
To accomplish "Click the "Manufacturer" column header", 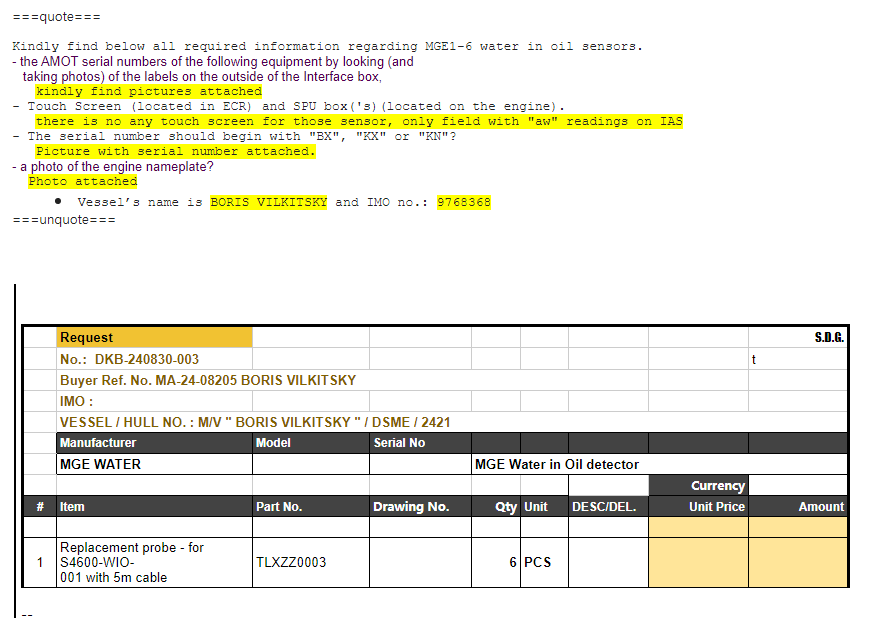I will pos(155,443).
